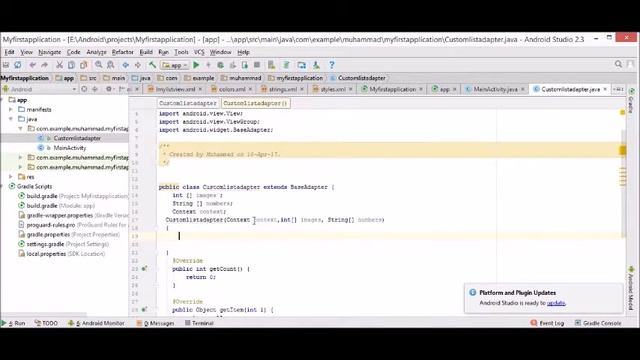Click the Undo arrow icon

(x=33, y=65)
